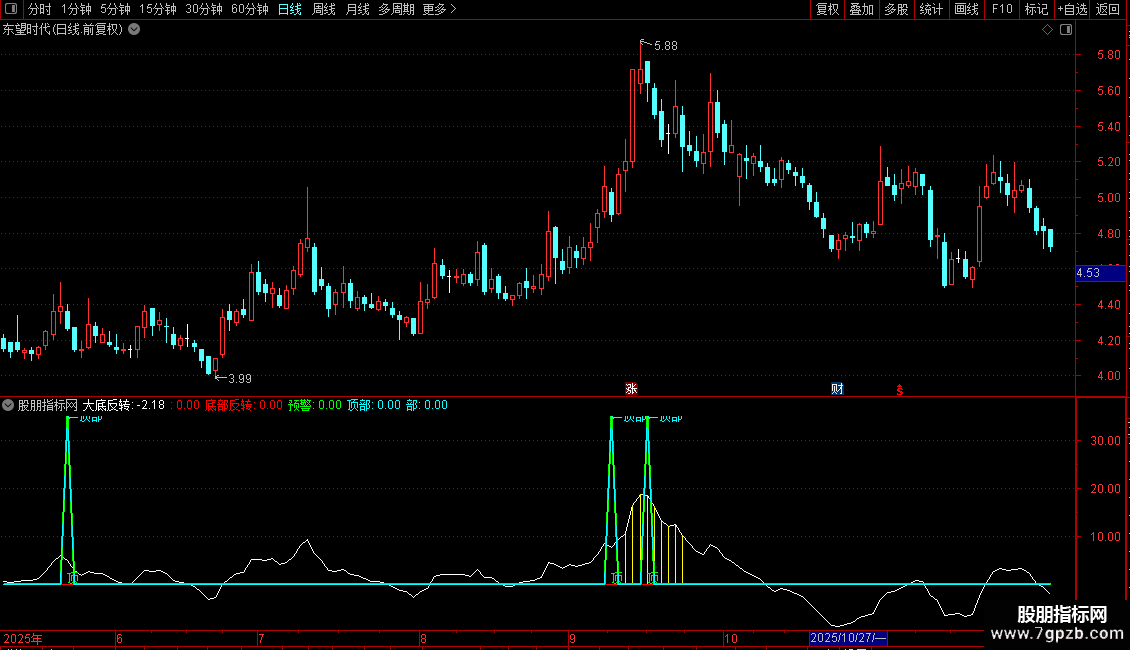The image size is (1130, 650).
Task: Toggle the left panel icon in toolbar
Action: coord(11,9)
